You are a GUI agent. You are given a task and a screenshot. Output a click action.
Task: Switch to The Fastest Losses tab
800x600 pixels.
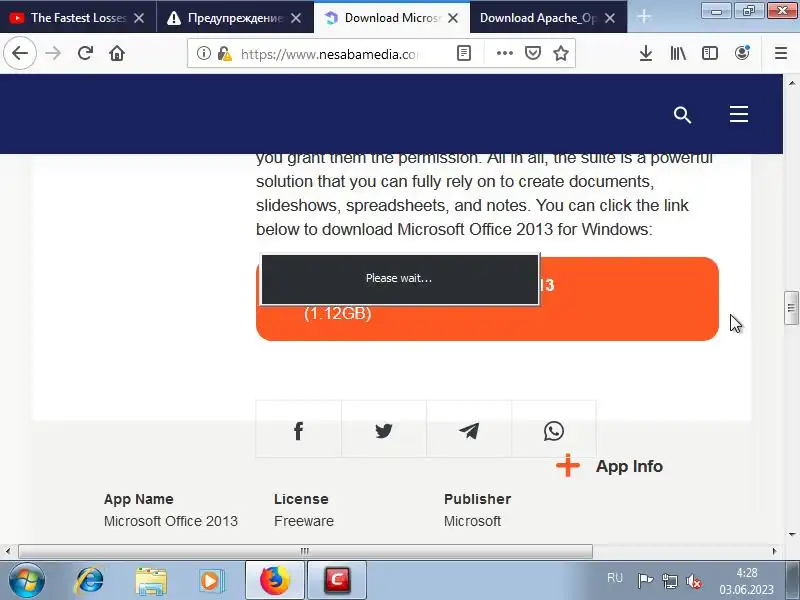point(78,18)
